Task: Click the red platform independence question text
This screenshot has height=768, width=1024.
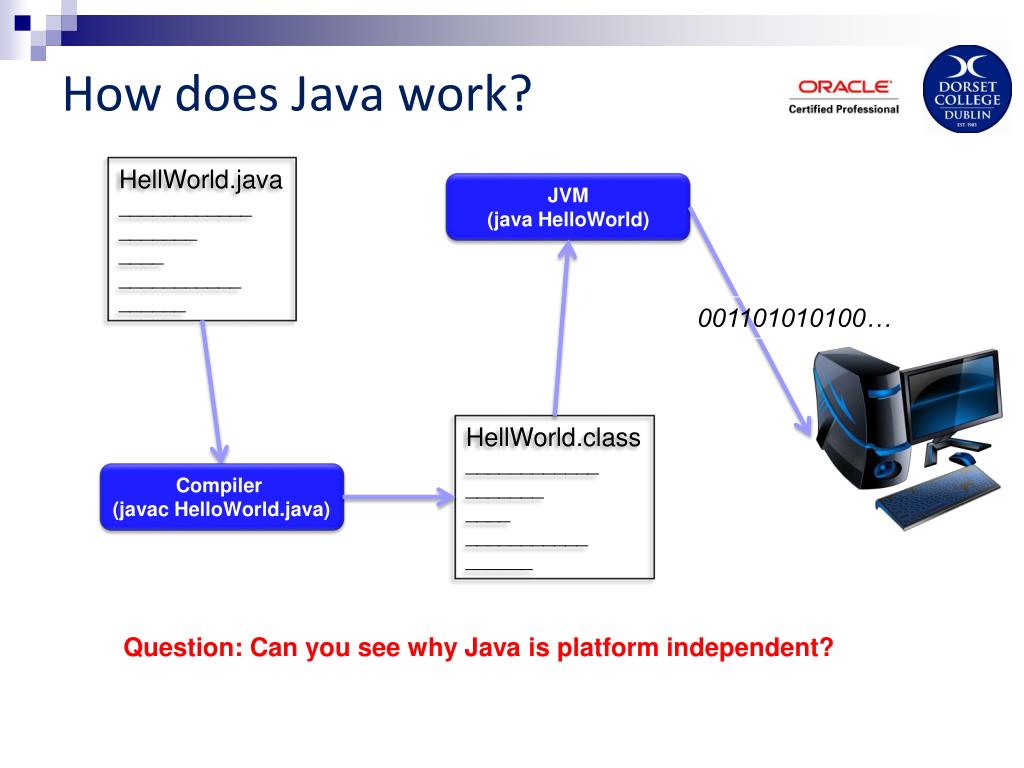Action: pyautogui.click(x=478, y=648)
